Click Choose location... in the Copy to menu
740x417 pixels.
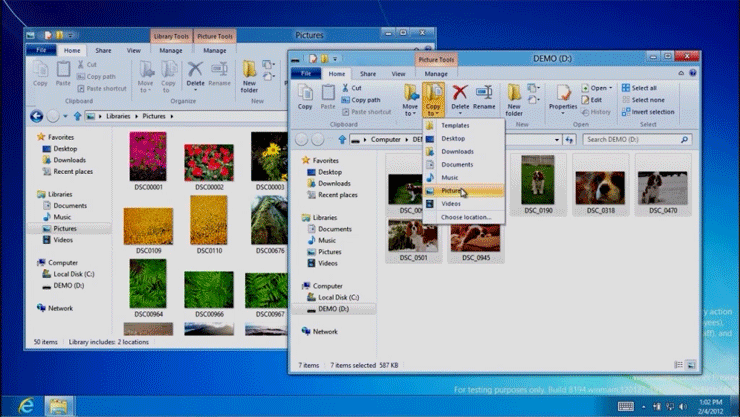coord(466,217)
